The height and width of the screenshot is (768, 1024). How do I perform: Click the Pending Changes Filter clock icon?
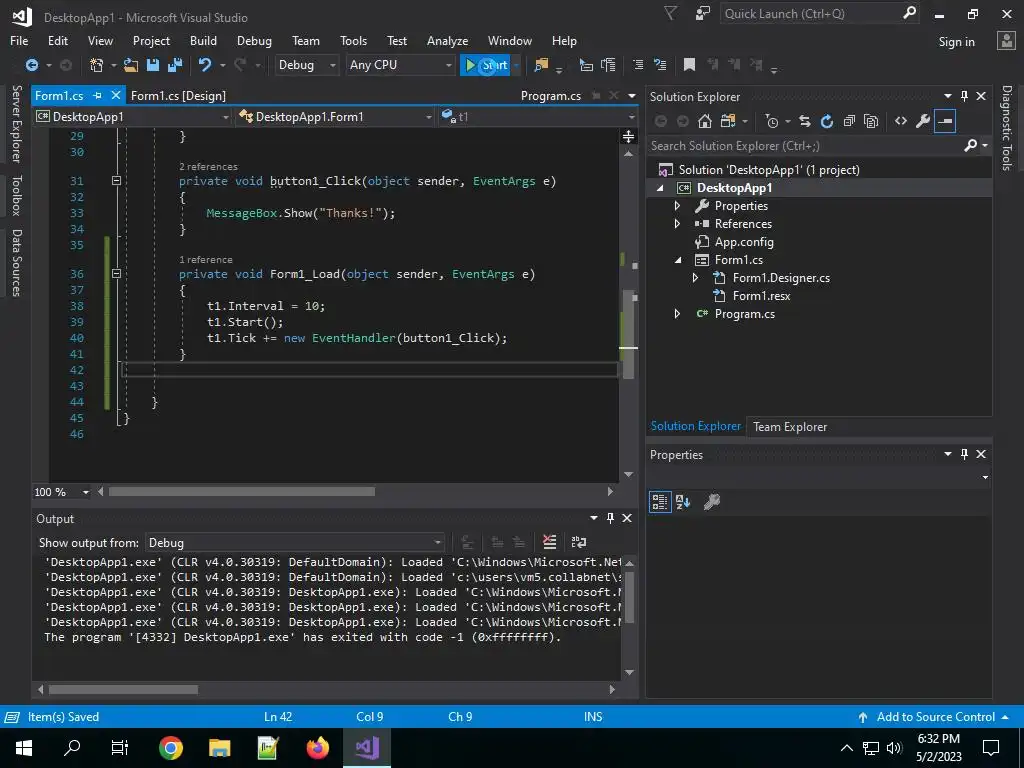(x=772, y=121)
